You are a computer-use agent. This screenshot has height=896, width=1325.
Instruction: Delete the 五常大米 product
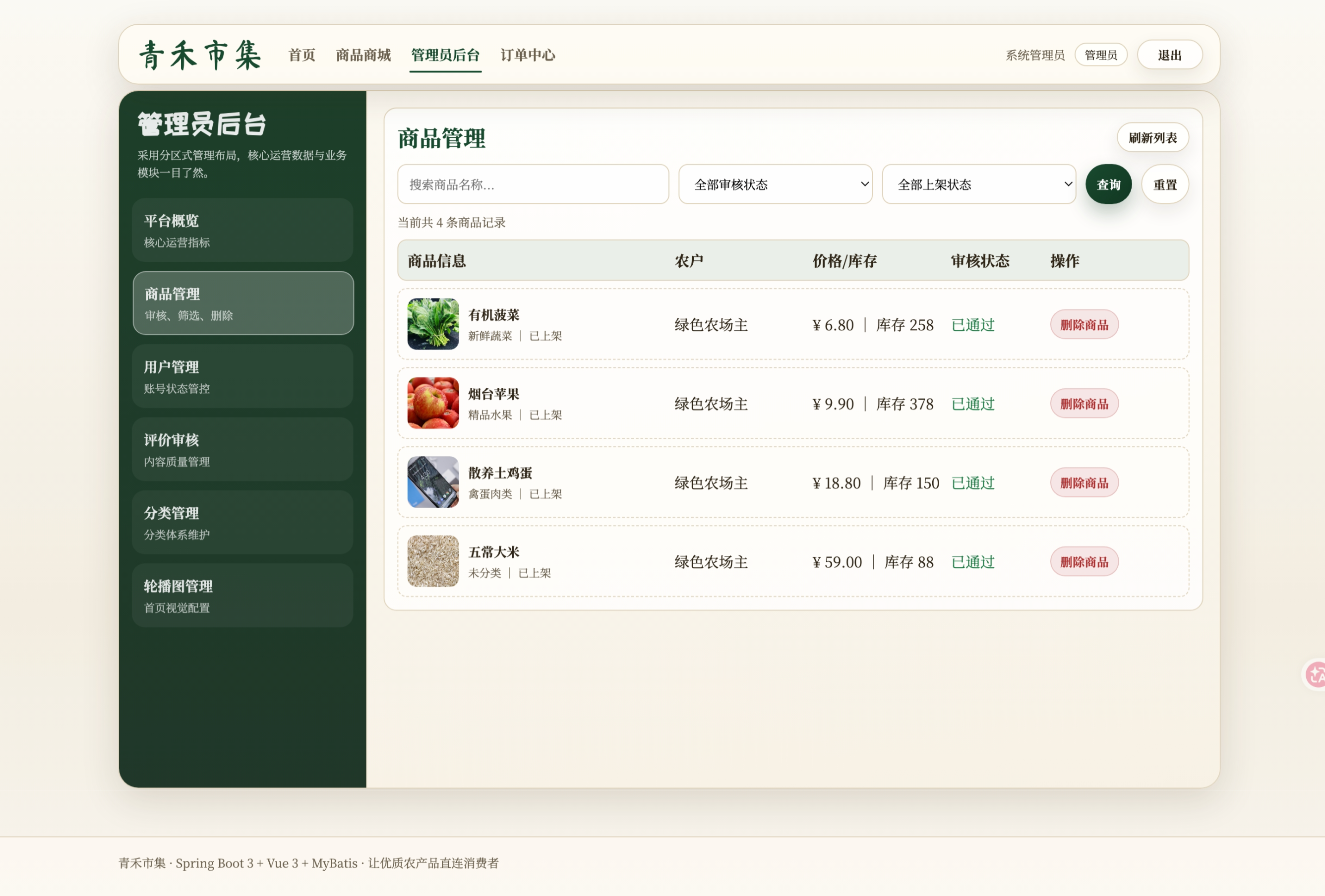coord(1084,562)
